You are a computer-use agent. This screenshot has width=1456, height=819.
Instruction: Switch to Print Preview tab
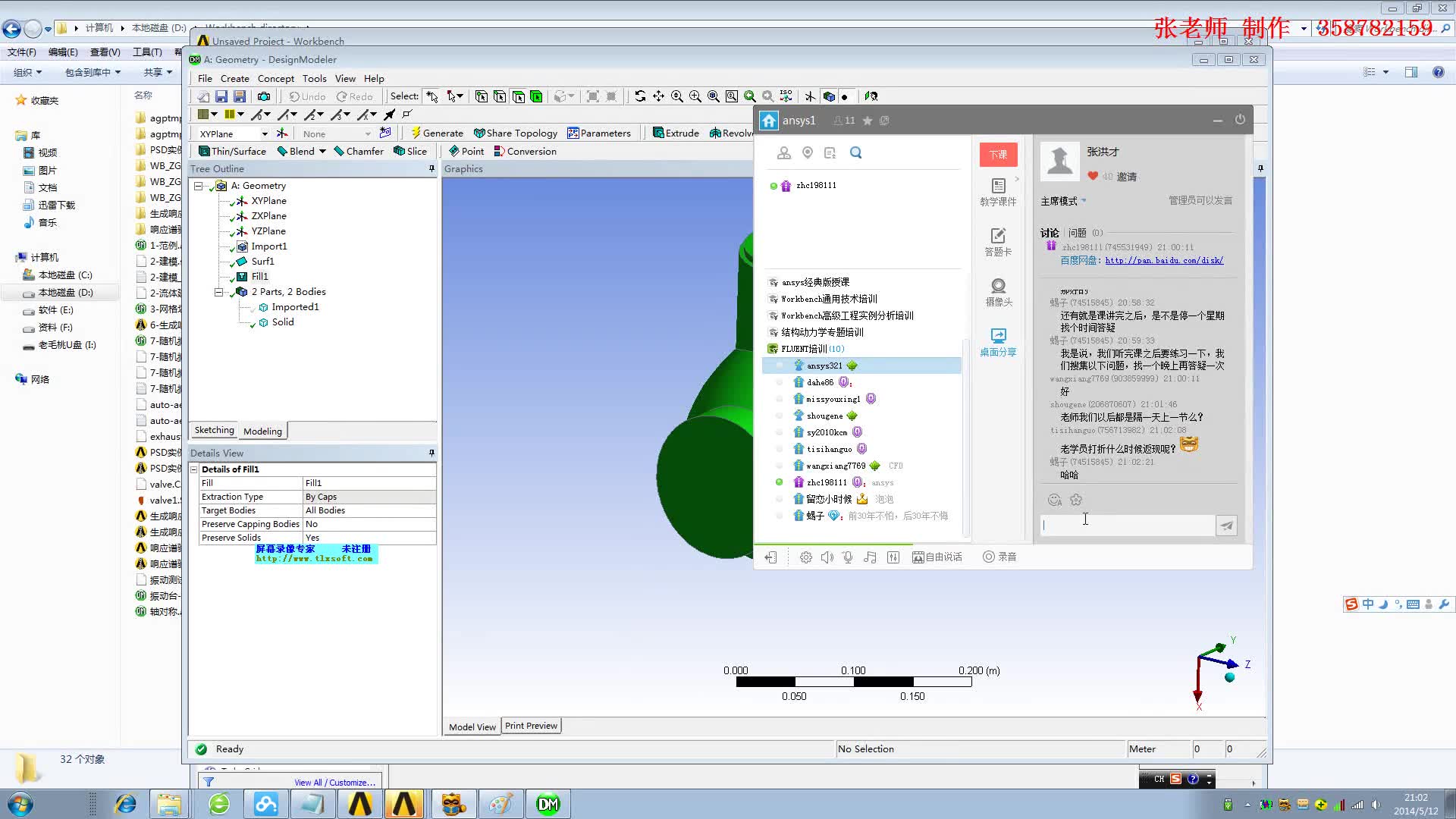coord(531,726)
